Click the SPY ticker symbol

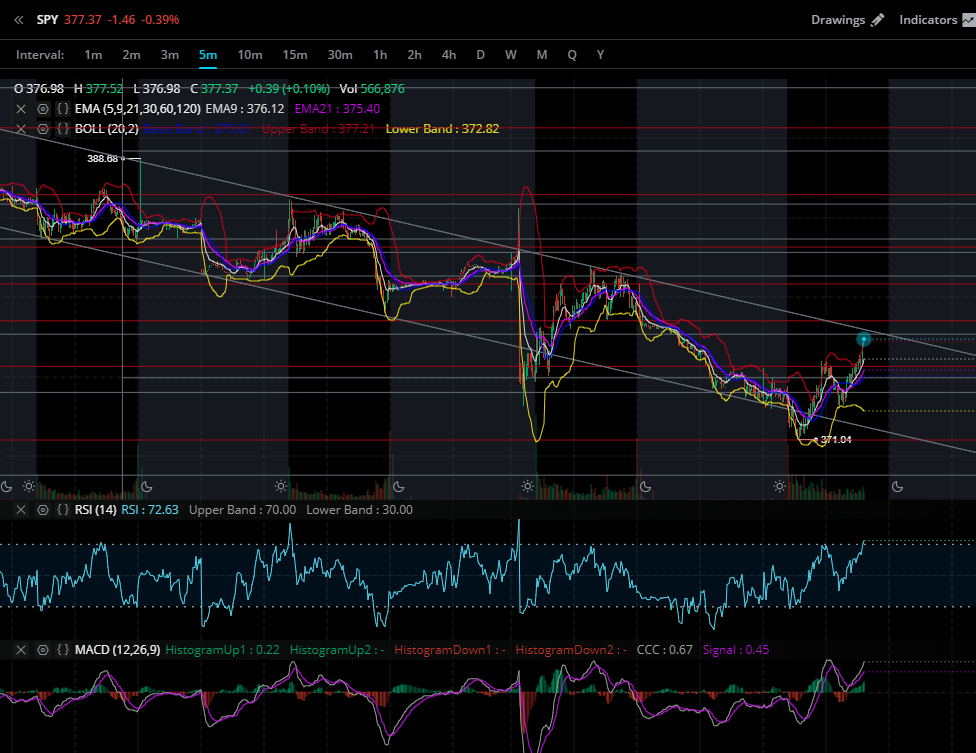tap(47, 20)
